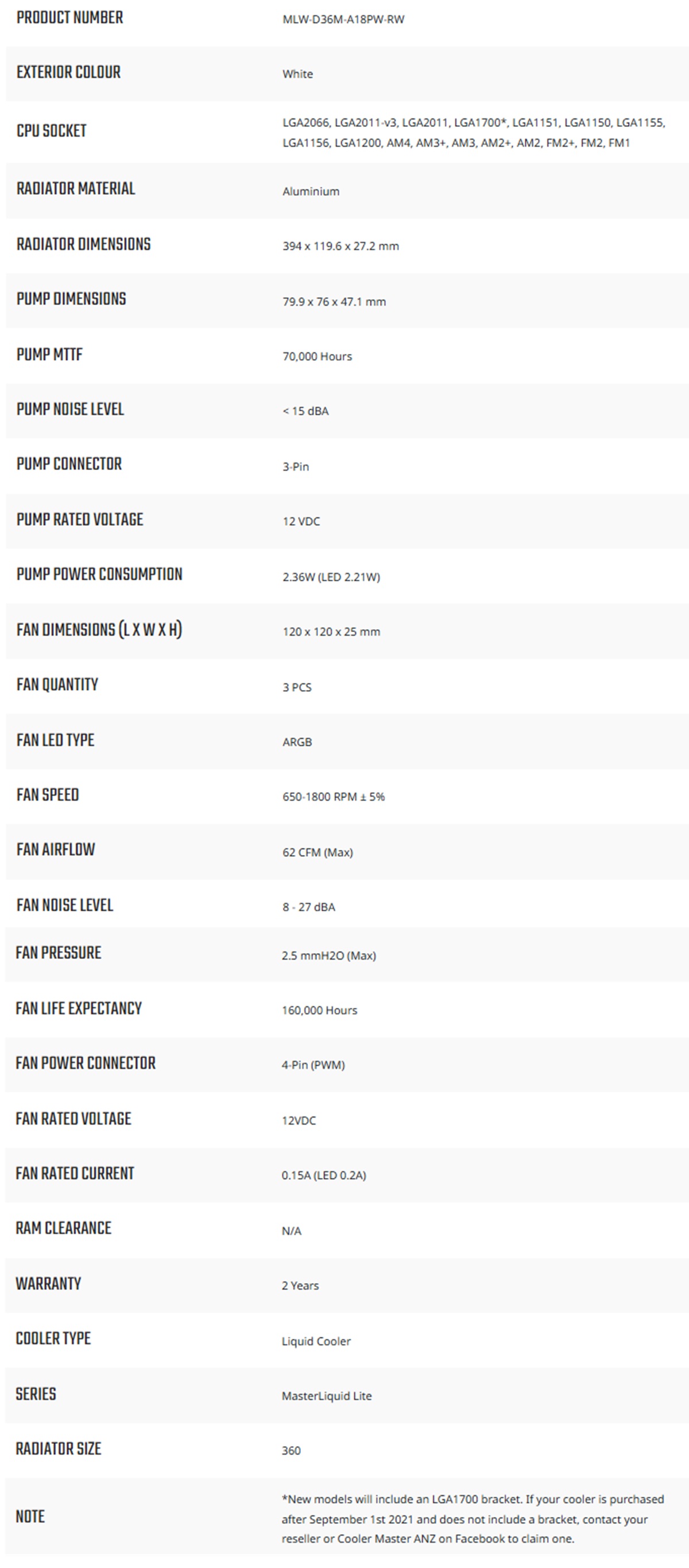Image resolution: width=689 pixels, height=1568 pixels.
Task: Click the Fan Quantity 3 PCS value
Action: [x=297, y=687]
